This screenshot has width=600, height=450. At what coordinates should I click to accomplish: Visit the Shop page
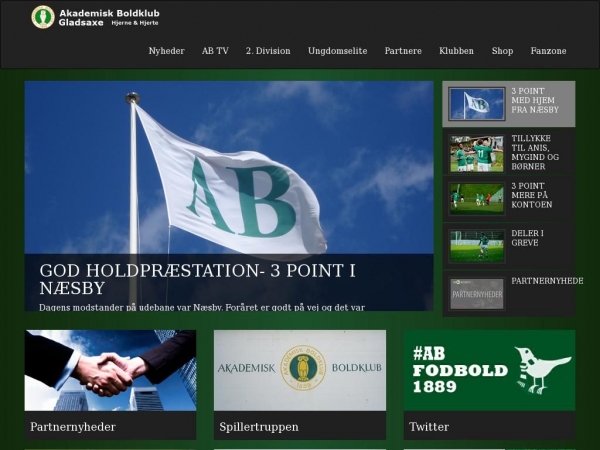(x=502, y=51)
